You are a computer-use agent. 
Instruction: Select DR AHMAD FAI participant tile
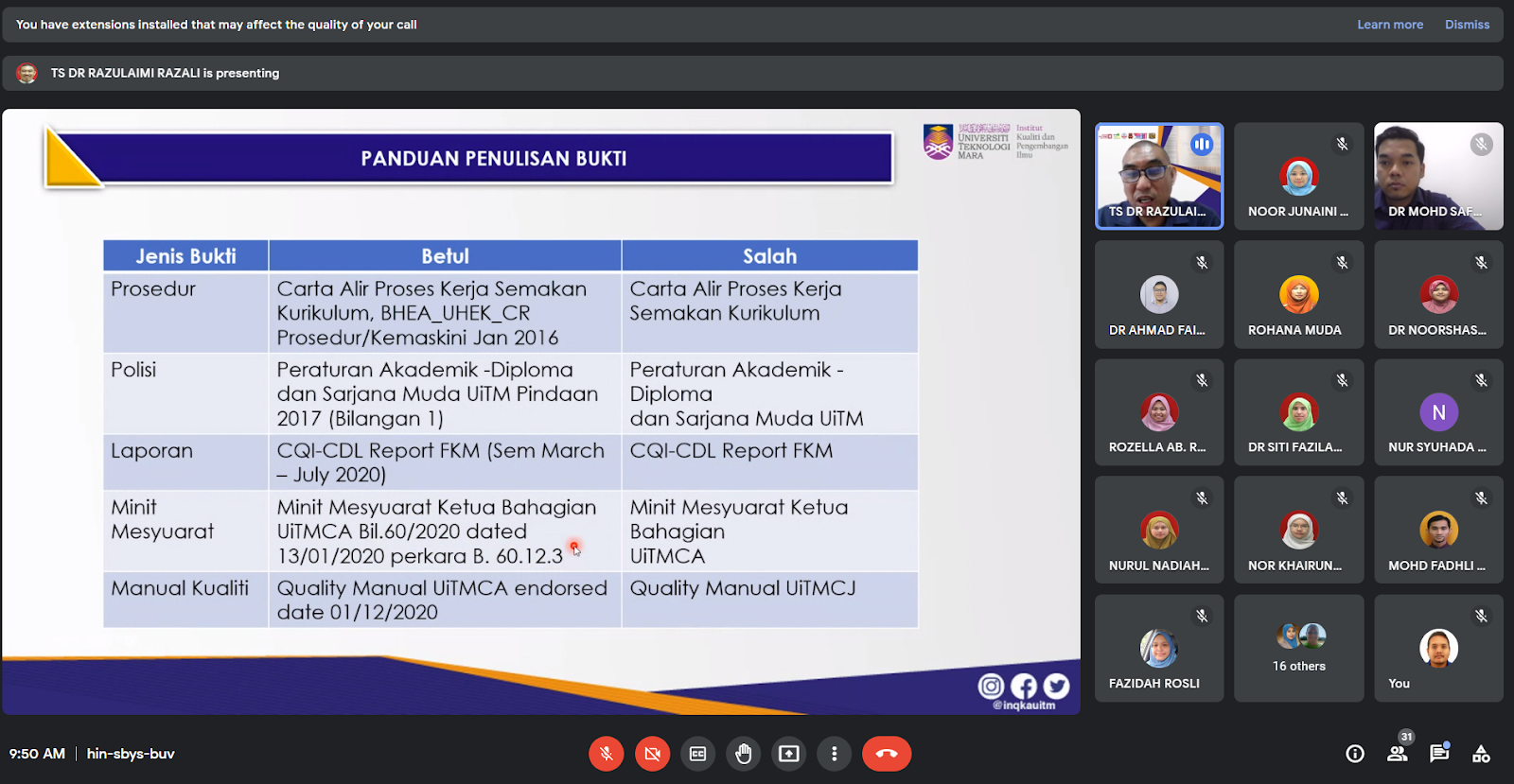(x=1159, y=294)
